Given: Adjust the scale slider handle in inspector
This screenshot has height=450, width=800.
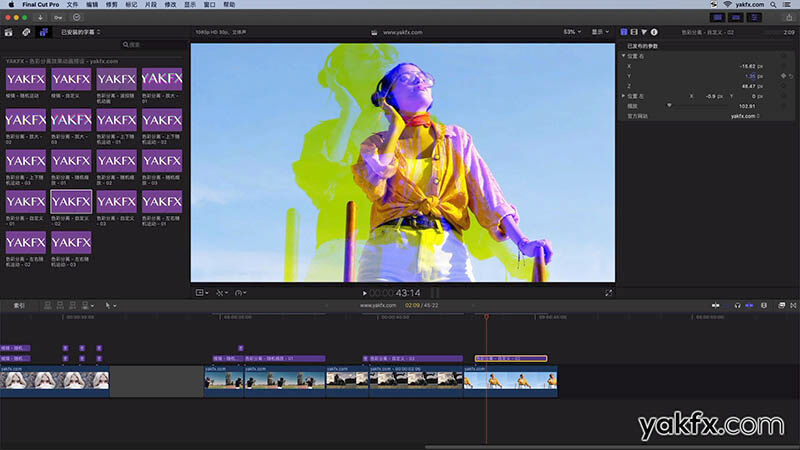Looking at the screenshot, I should coord(669,106).
